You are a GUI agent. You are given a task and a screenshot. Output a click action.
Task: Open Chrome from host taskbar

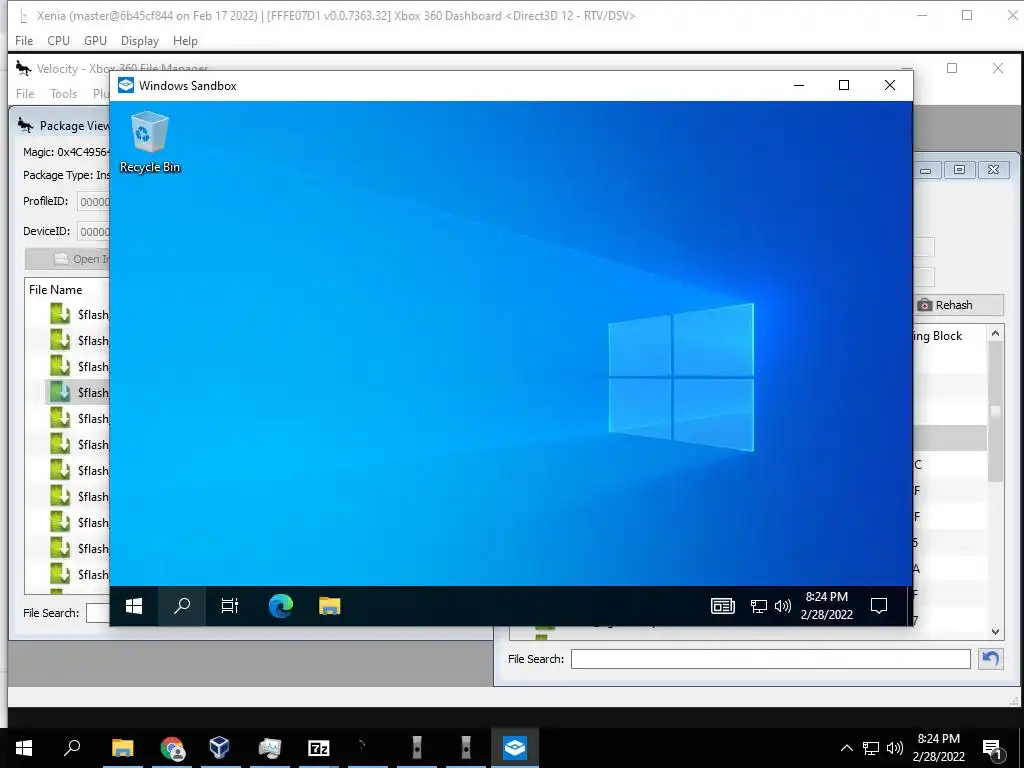coord(172,748)
